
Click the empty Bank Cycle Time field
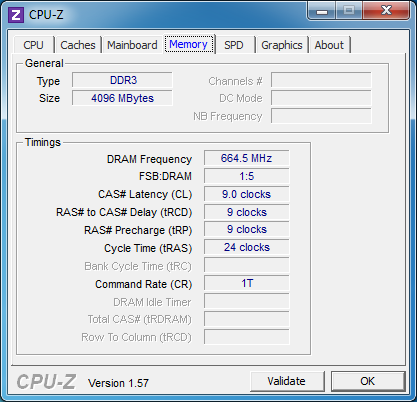click(247, 266)
